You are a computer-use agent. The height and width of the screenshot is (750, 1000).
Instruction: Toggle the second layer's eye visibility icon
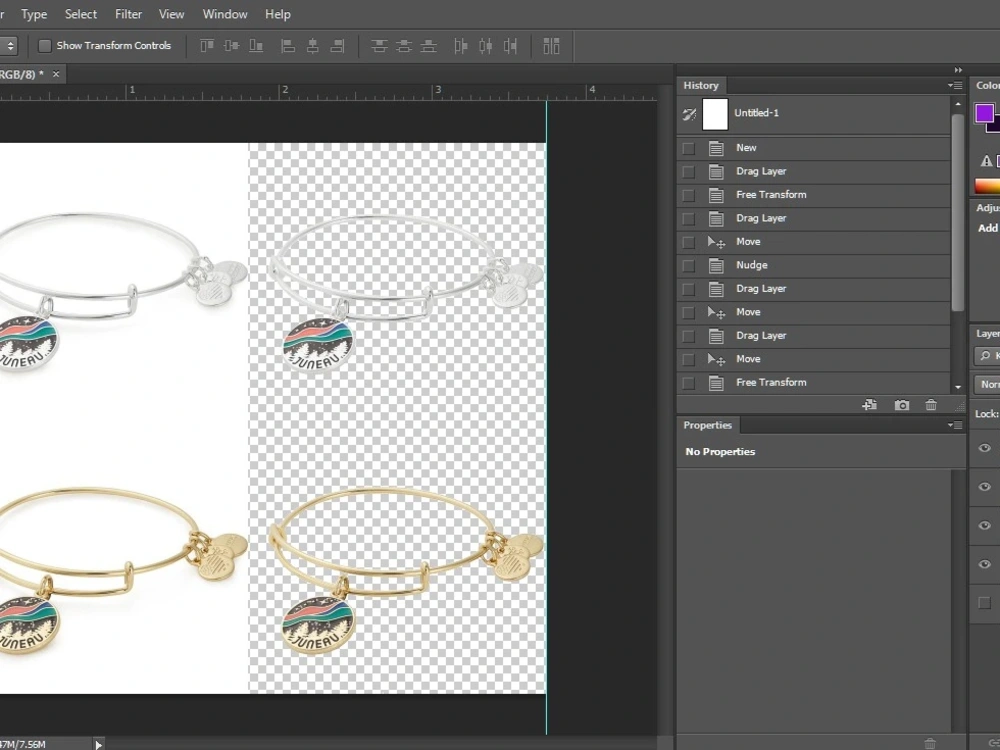point(985,487)
